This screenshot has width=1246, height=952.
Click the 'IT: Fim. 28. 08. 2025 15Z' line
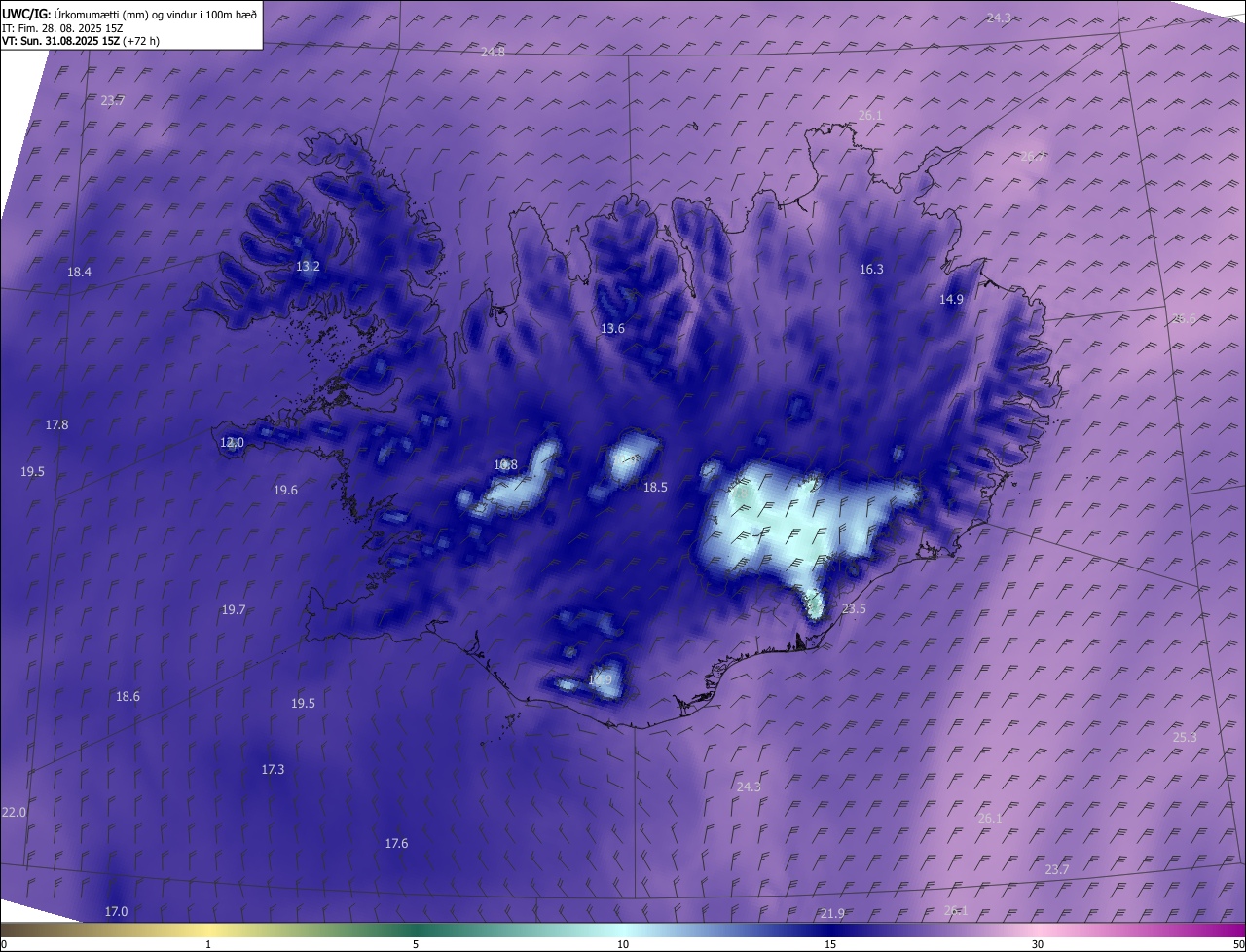[62, 28]
